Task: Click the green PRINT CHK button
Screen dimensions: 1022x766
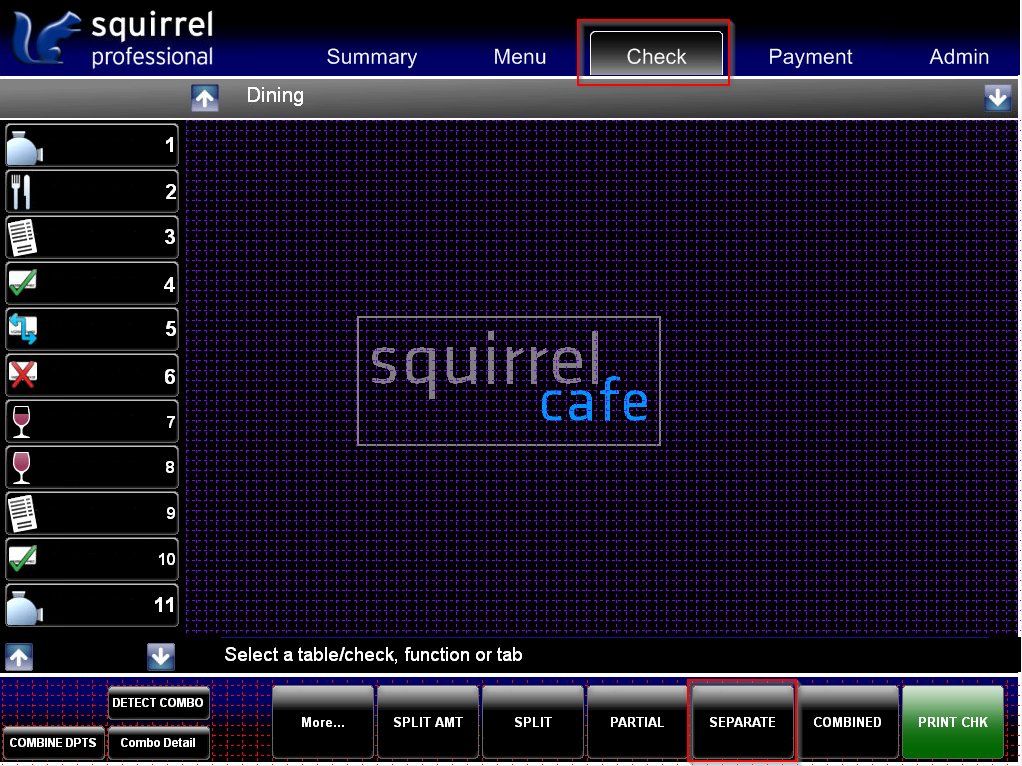Action: click(952, 722)
